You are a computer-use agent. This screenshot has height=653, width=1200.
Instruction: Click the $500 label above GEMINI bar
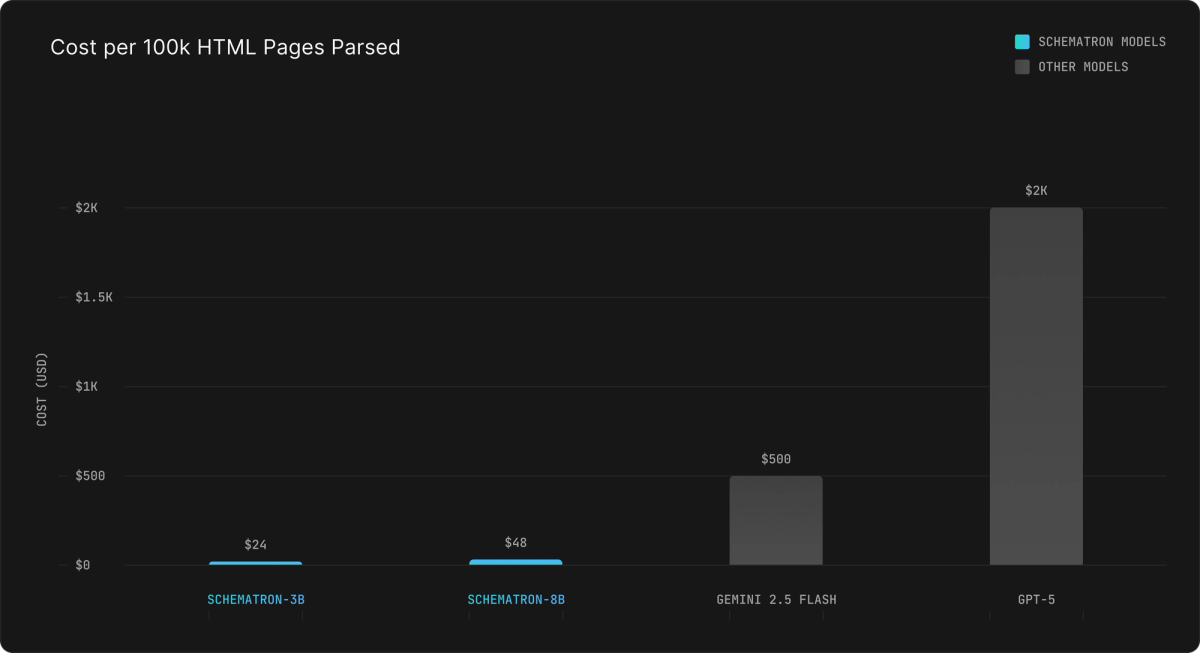776,459
